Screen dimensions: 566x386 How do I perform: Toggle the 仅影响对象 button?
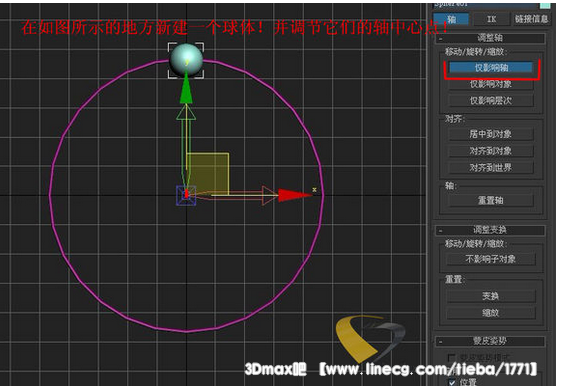(491, 84)
